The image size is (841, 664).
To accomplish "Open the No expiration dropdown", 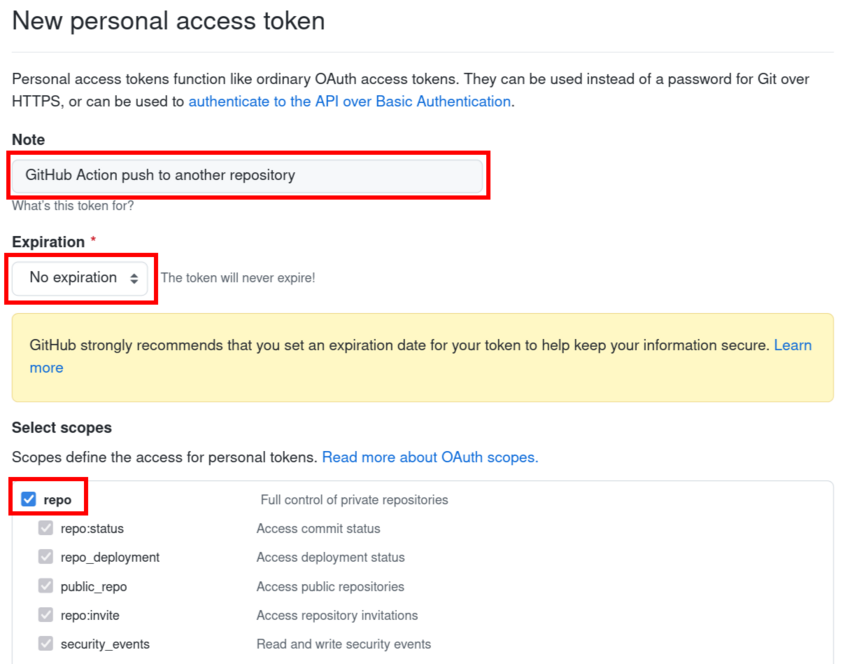I will [x=80, y=278].
